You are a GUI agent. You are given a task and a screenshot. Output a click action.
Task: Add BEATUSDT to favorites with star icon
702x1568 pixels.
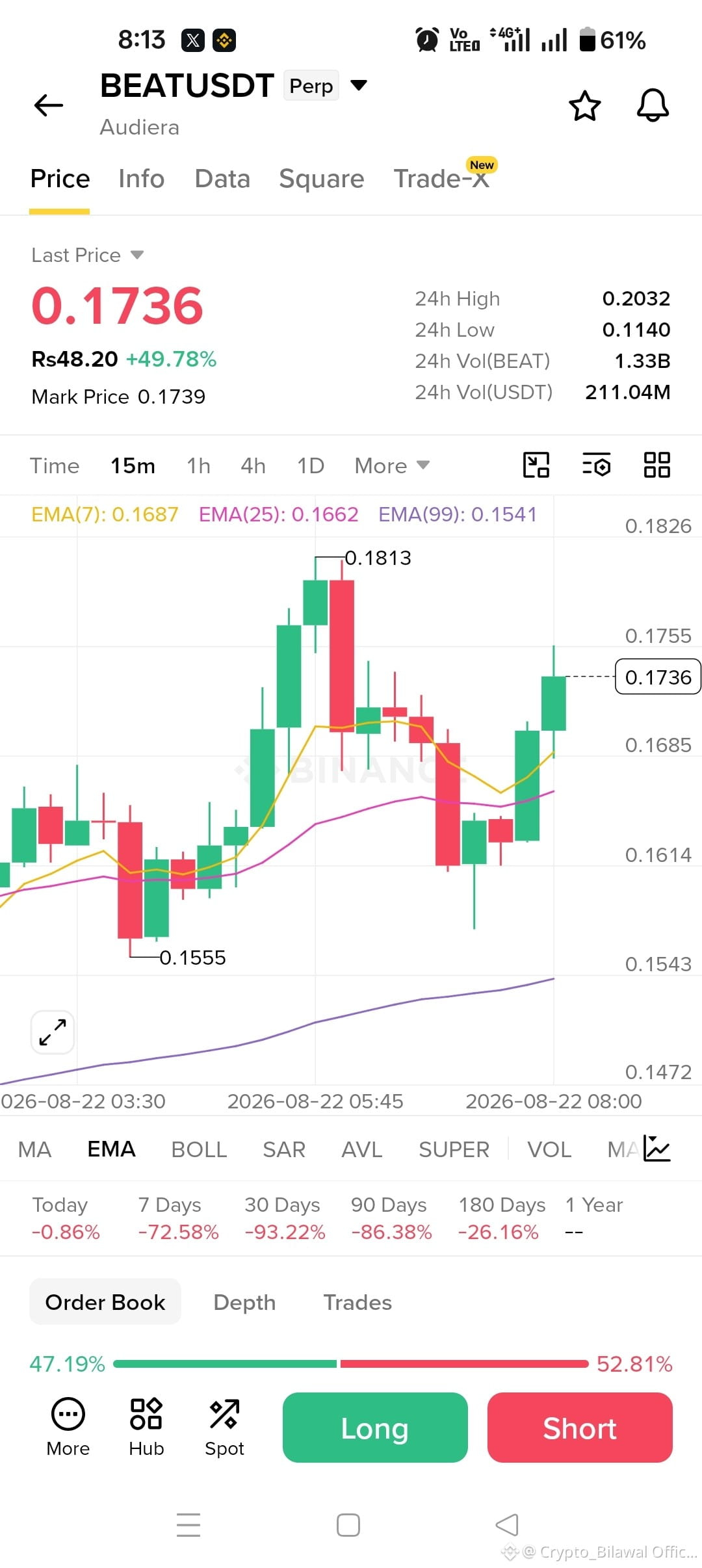point(584,106)
